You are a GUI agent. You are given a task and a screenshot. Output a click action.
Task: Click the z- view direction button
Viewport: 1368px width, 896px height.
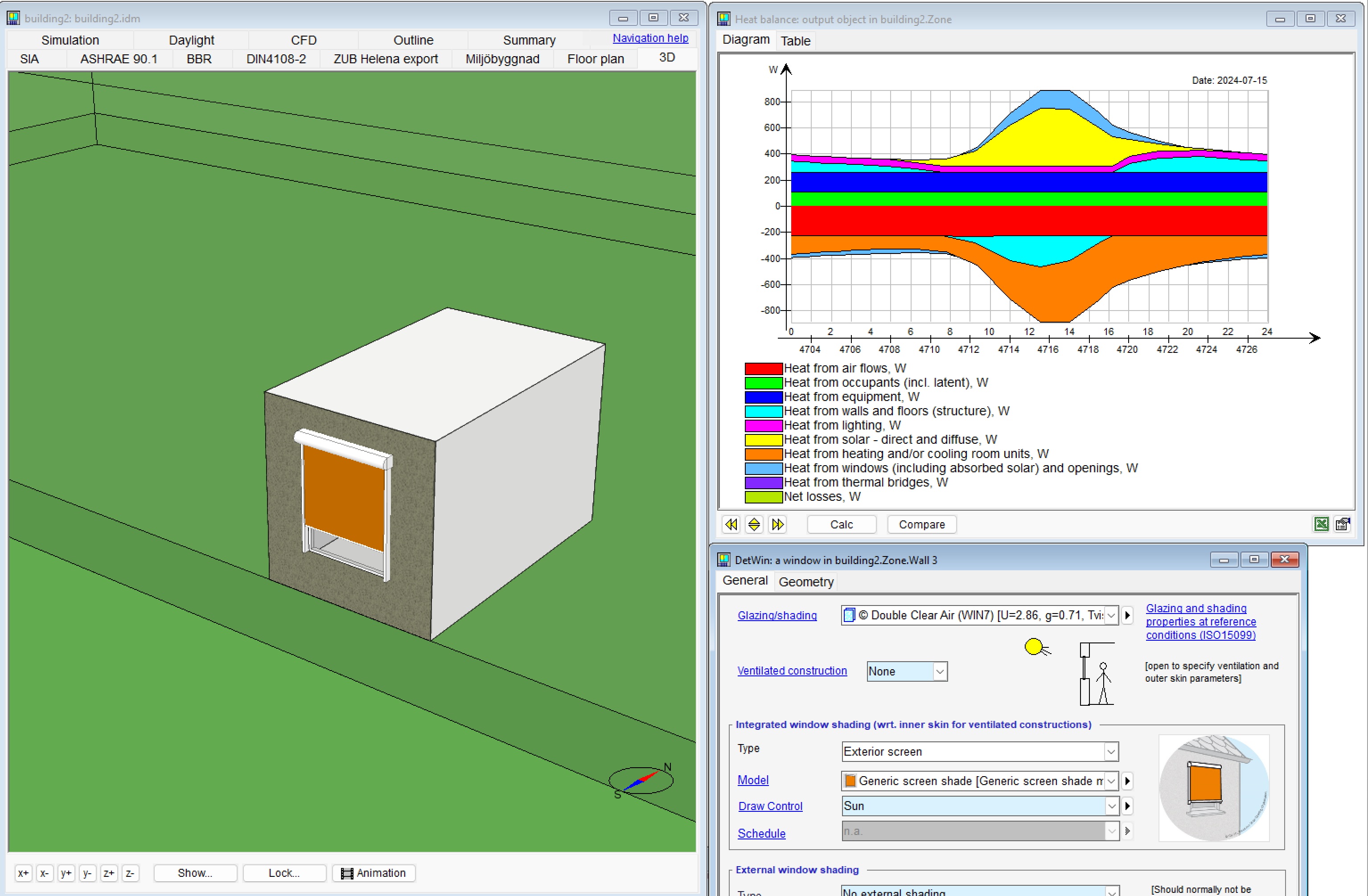(x=130, y=873)
